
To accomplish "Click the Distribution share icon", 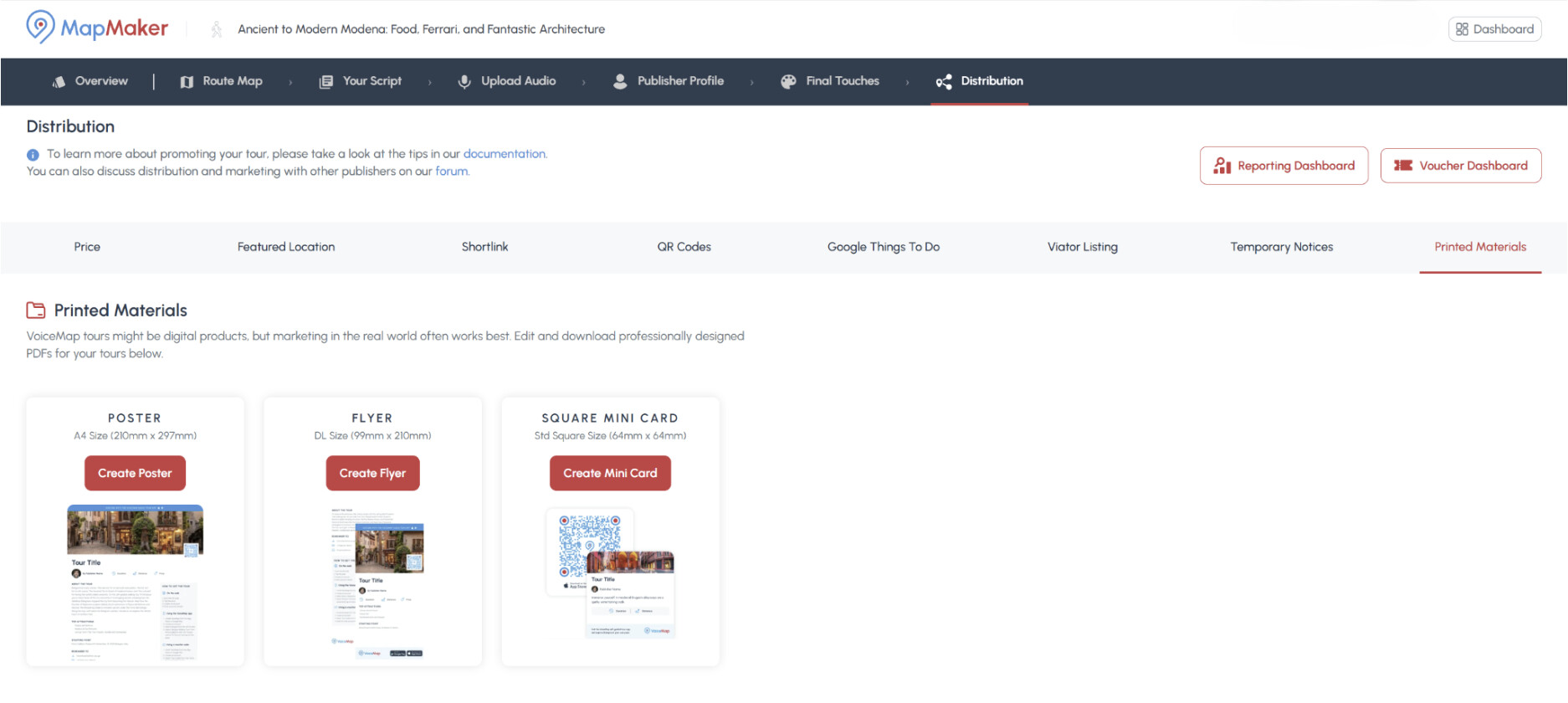I will click(944, 81).
